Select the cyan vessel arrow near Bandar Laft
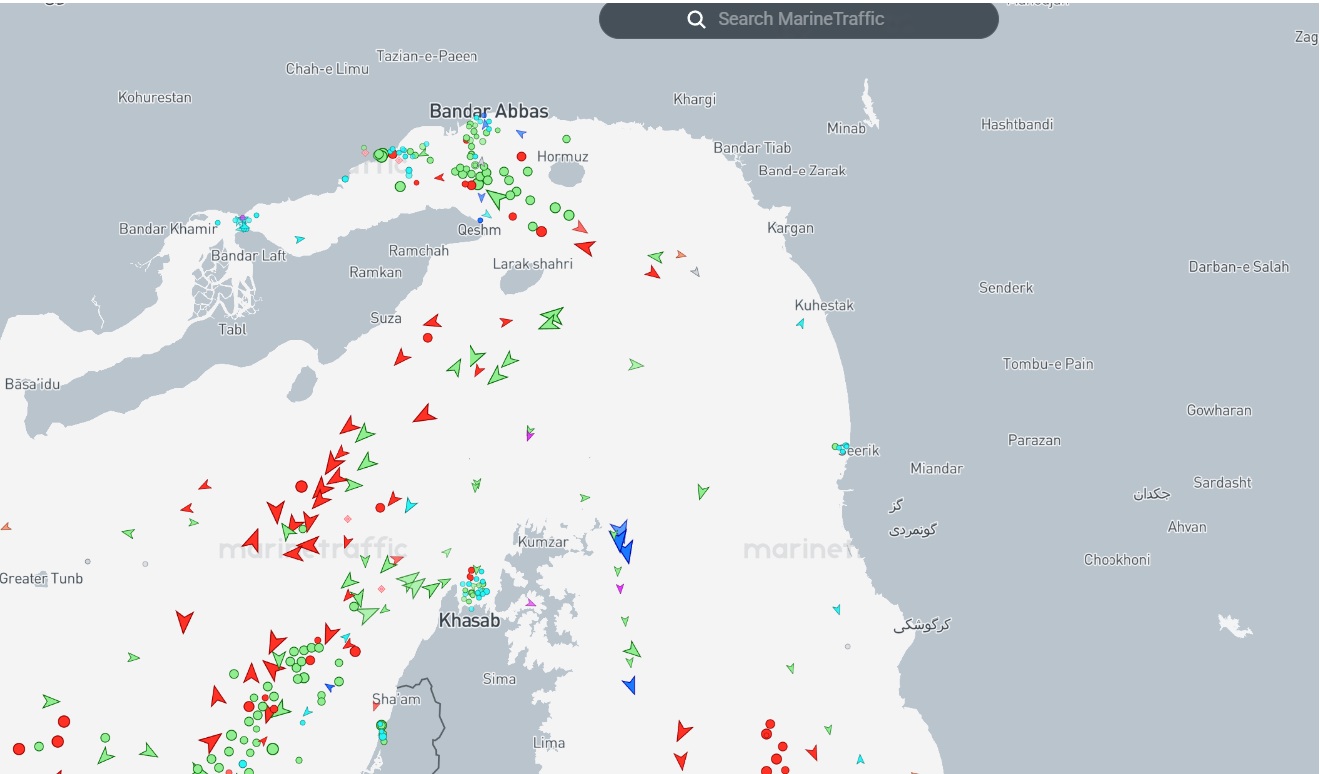 [300, 239]
